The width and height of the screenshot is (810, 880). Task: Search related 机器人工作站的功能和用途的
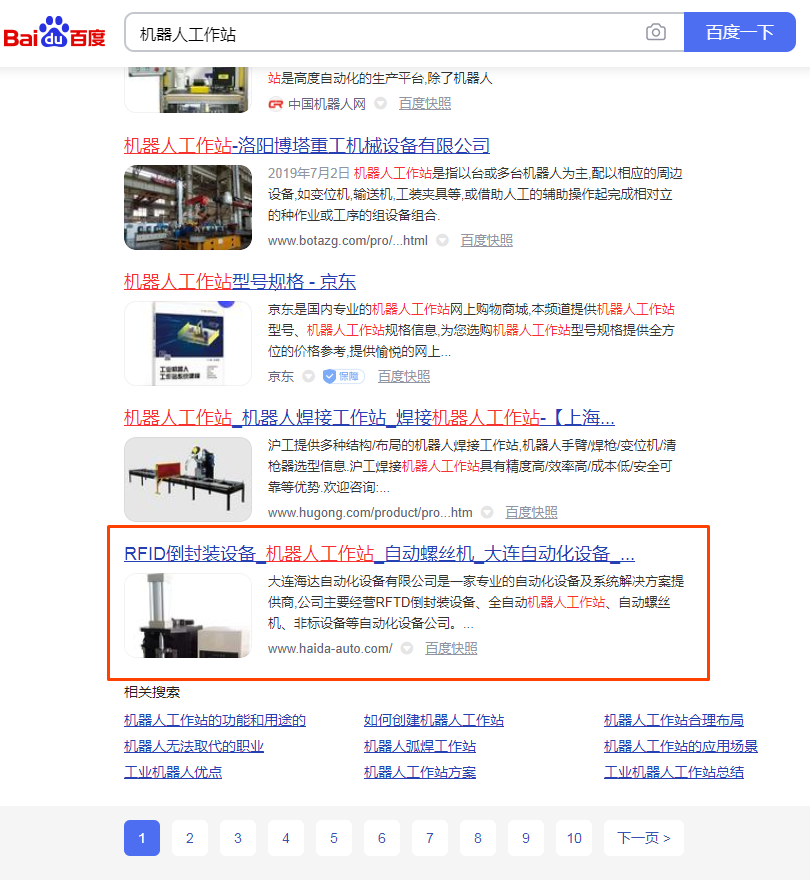(x=215, y=720)
